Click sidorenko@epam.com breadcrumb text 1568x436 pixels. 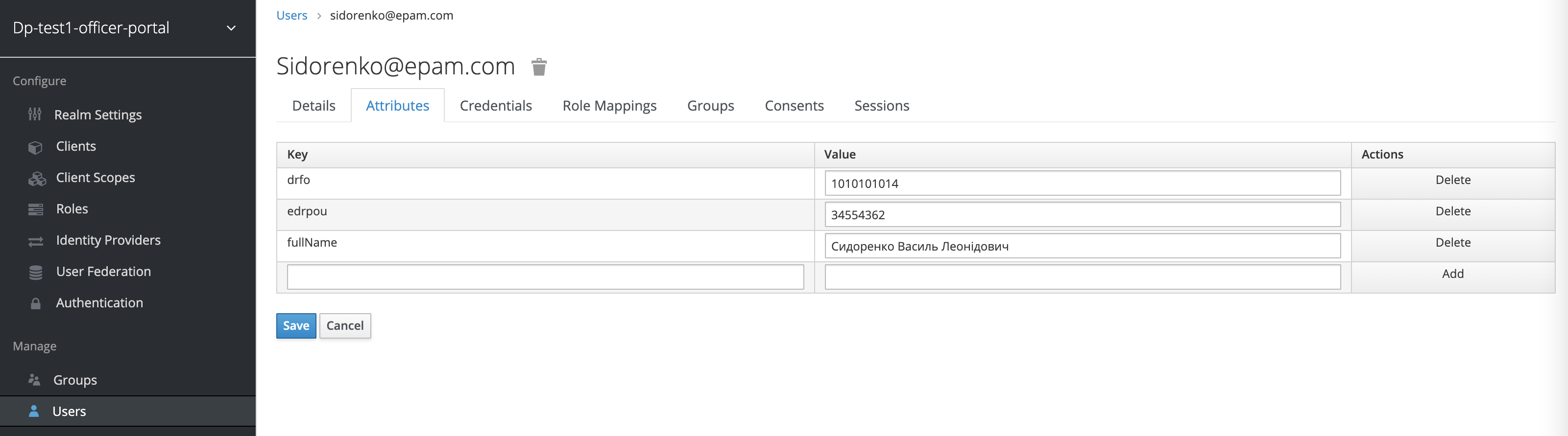[x=391, y=16]
